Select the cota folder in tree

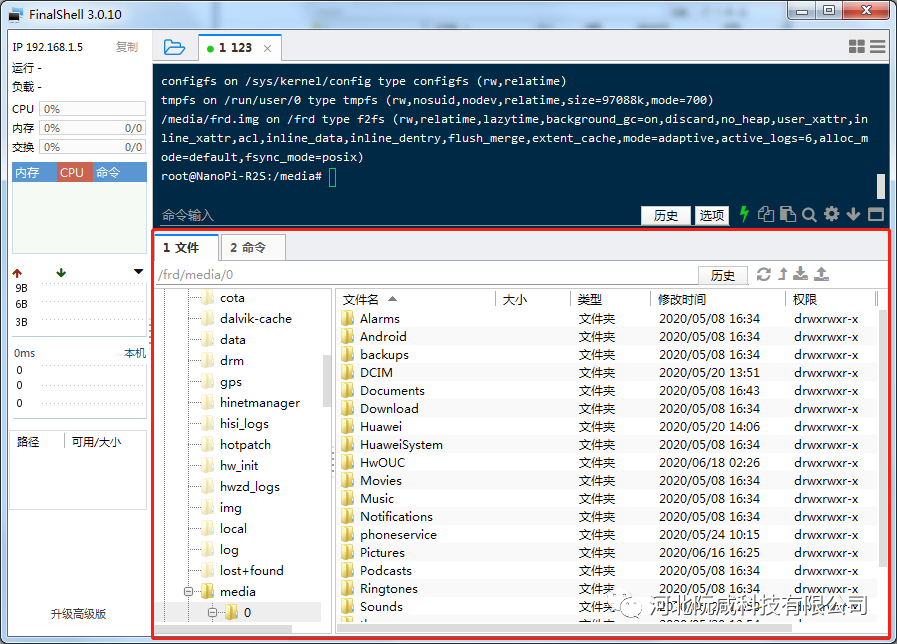click(232, 297)
